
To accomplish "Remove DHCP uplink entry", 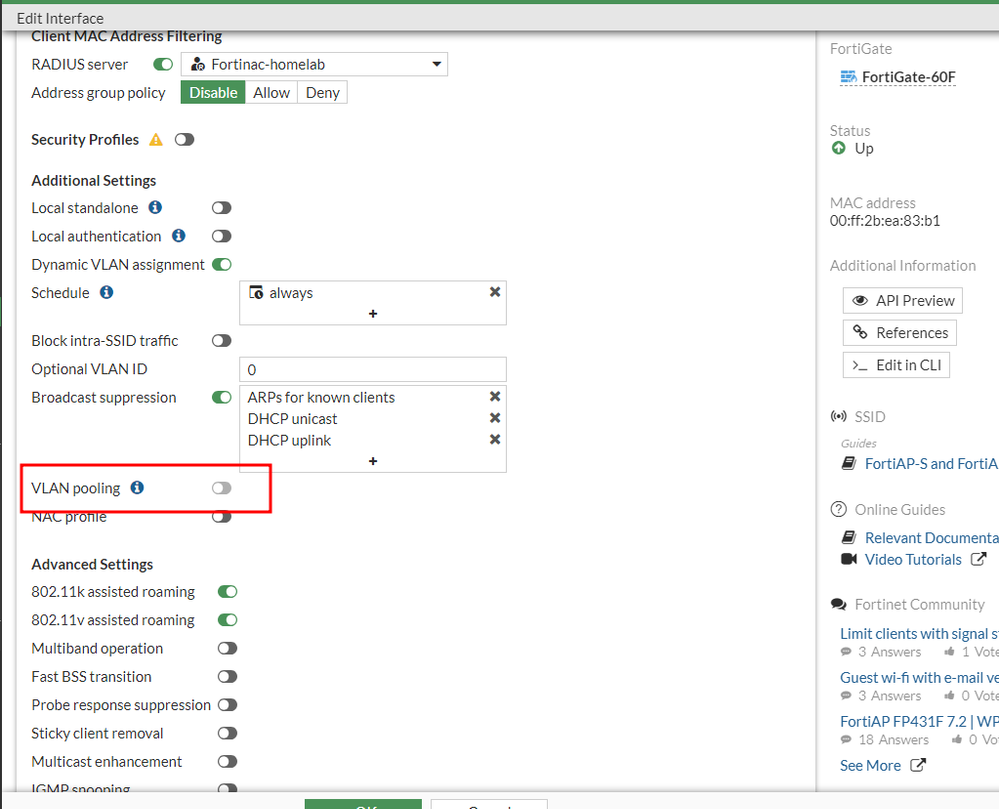I will coord(494,440).
